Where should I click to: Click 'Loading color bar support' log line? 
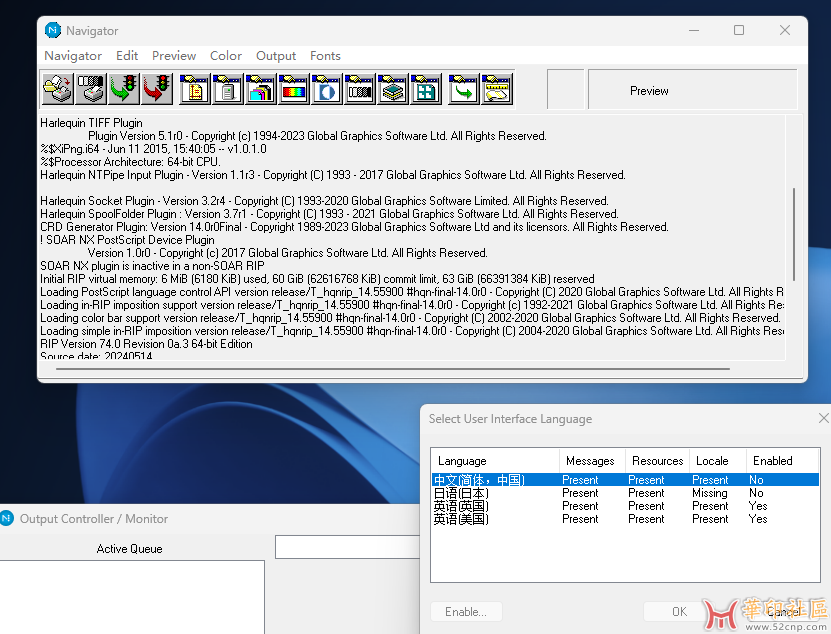[410, 318]
